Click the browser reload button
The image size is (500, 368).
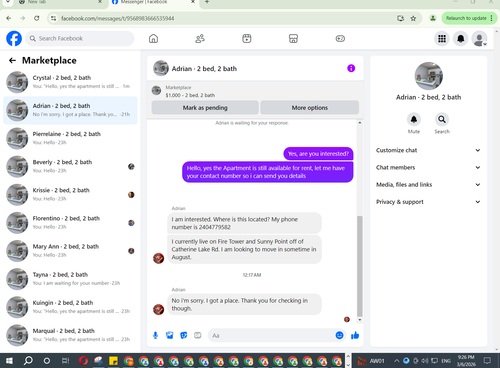[x=37, y=18]
